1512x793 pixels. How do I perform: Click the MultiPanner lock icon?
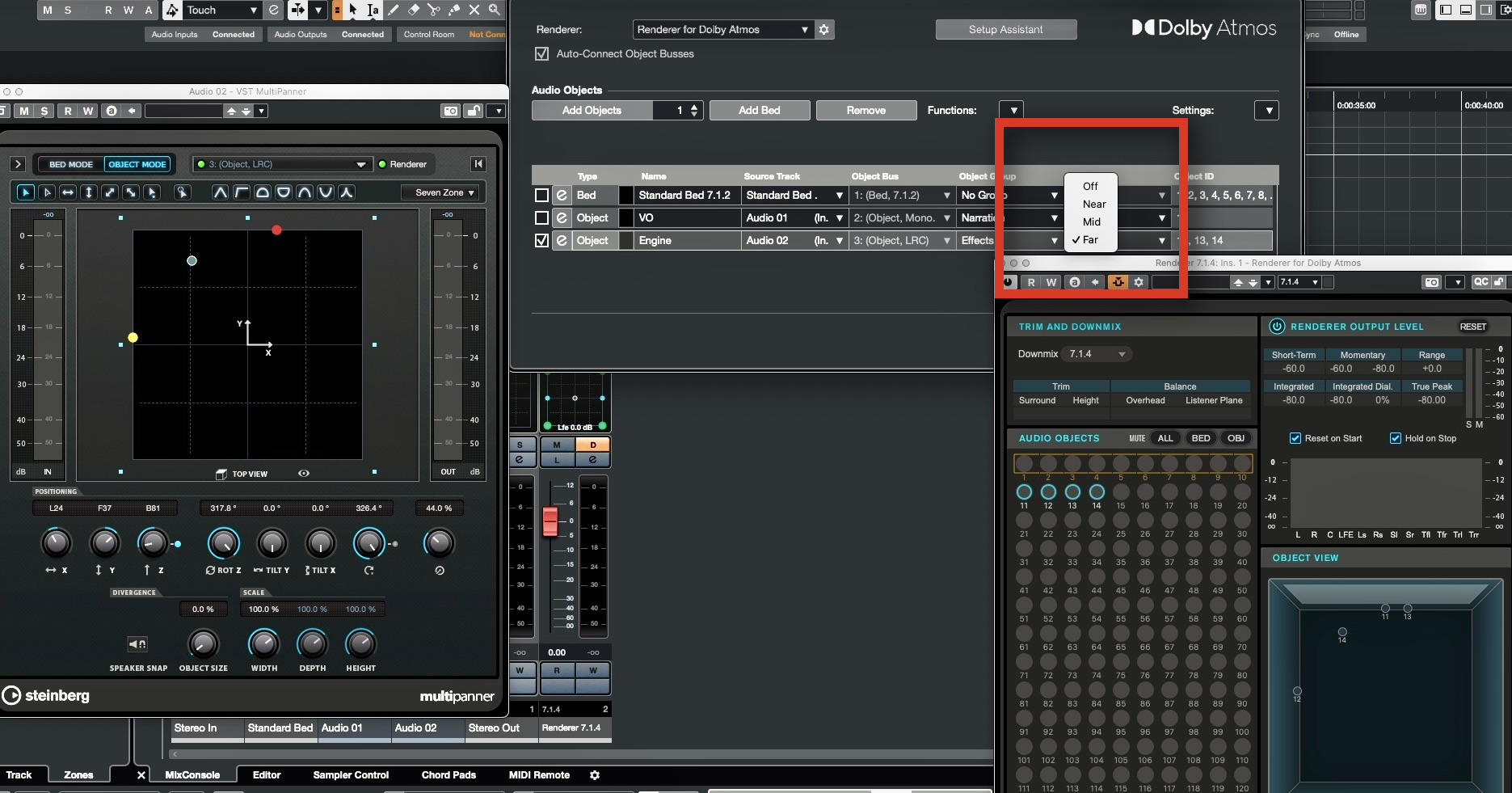click(474, 111)
